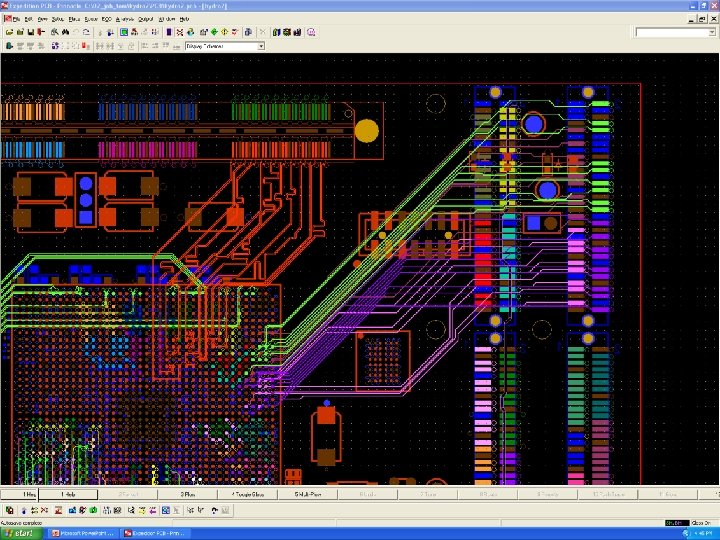This screenshot has height=540, width=720.
Task: Open the File menu
Action: coord(16,19)
